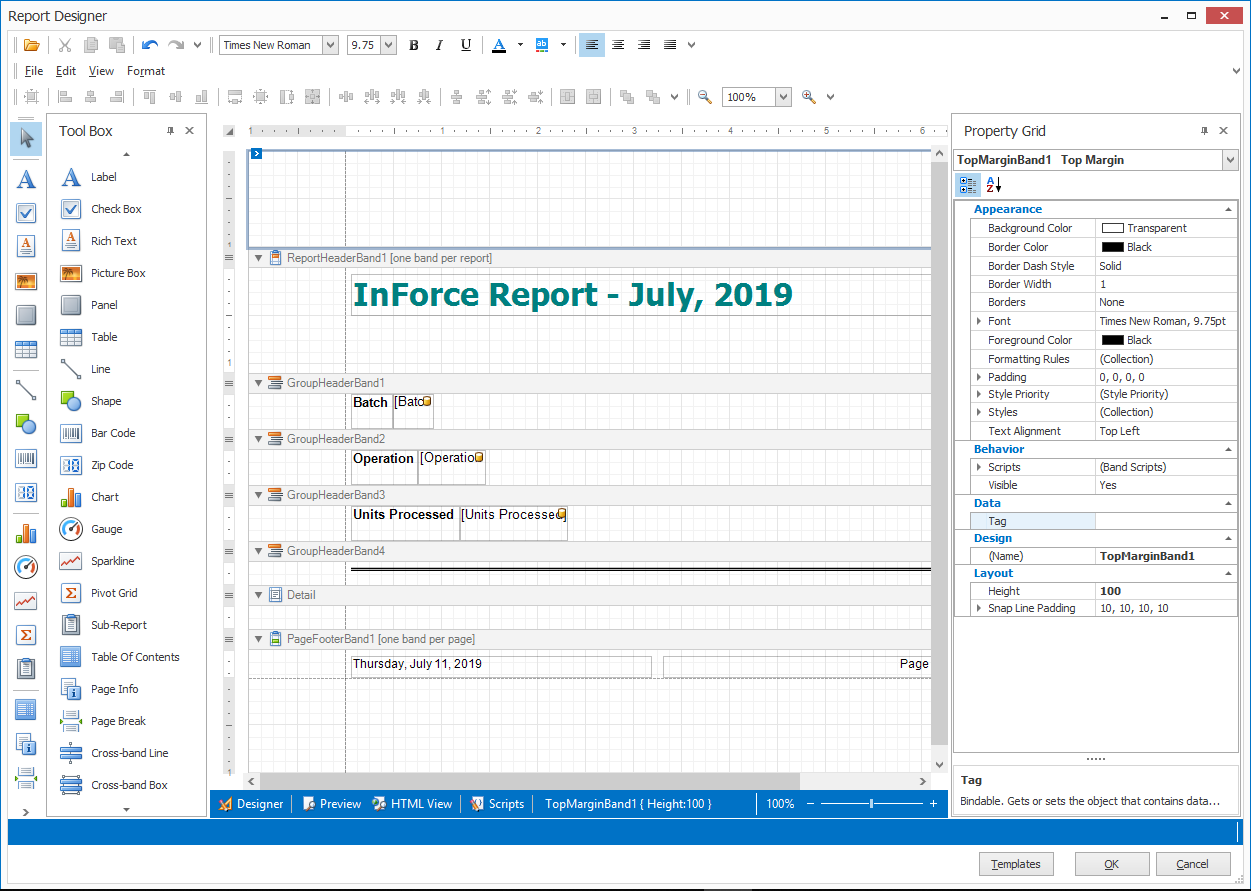Toggle bold formatting
This screenshot has width=1251, height=891.
click(x=413, y=45)
